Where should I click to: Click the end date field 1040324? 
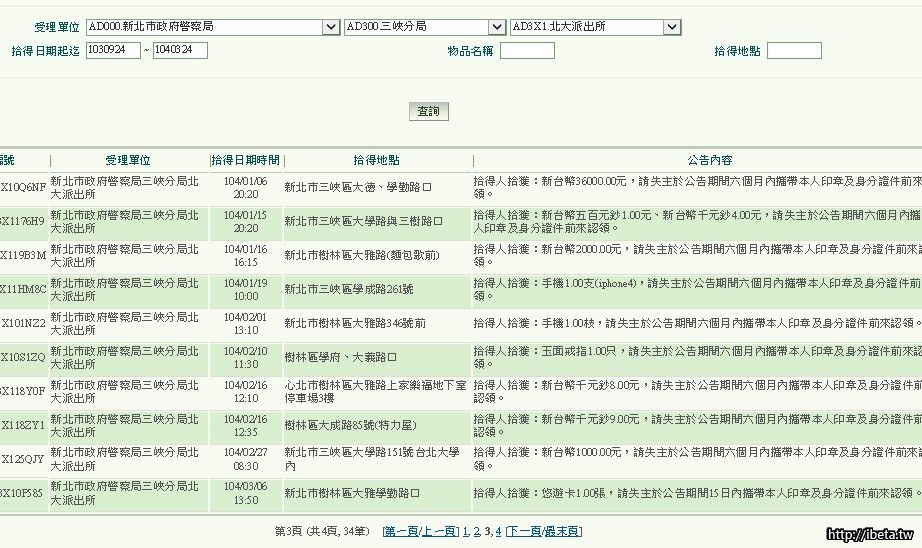(180, 50)
